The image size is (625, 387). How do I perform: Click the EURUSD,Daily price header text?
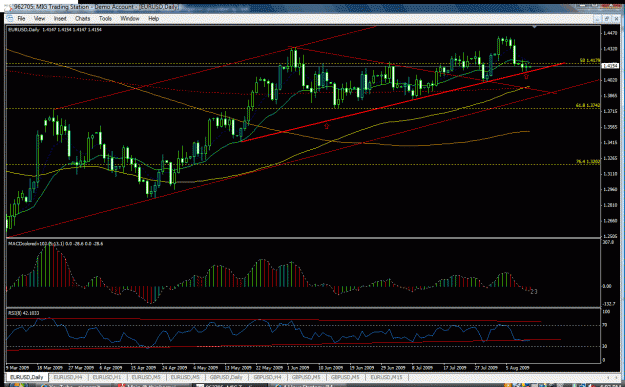point(55,29)
